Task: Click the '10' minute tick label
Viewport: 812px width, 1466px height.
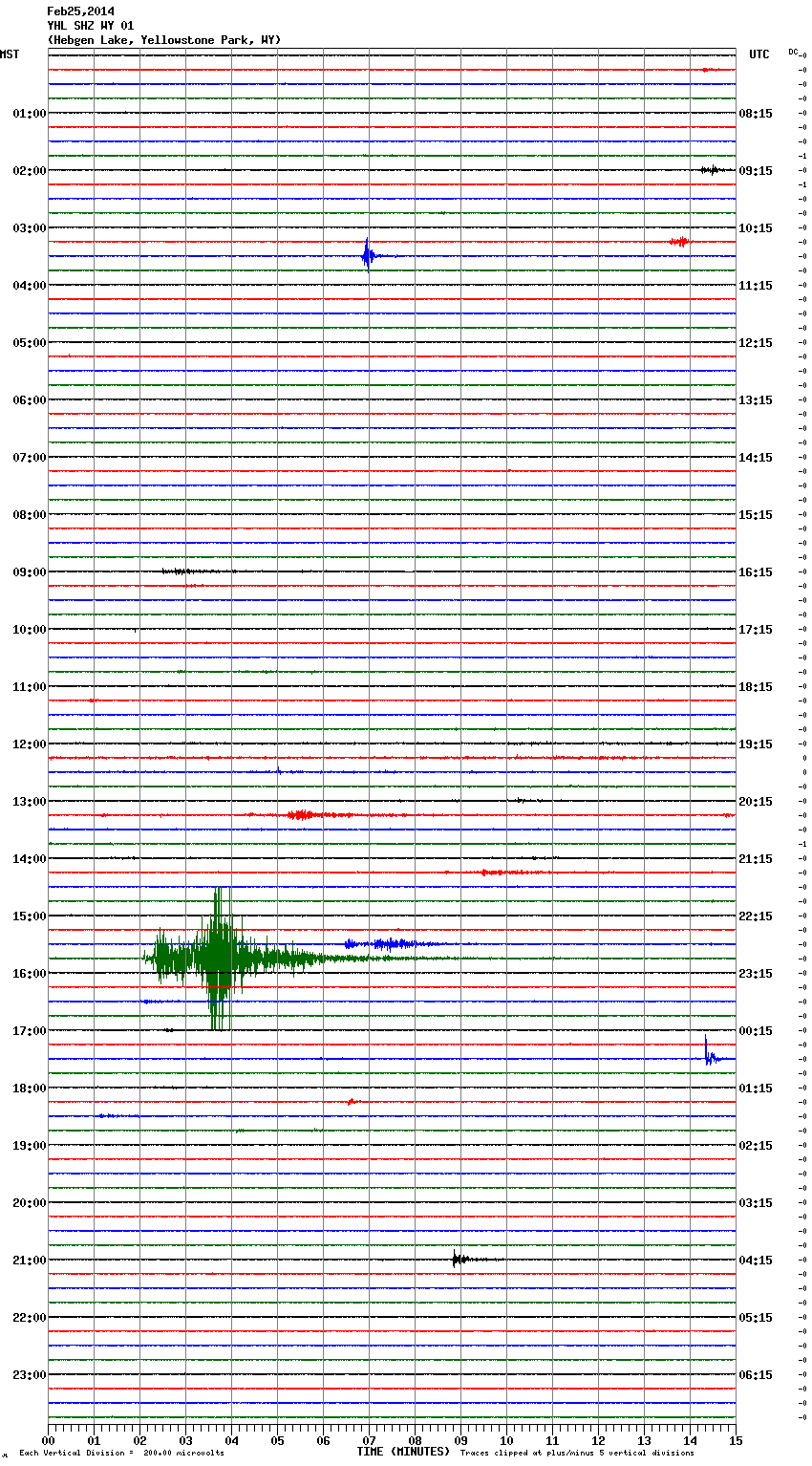Action: (x=507, y=1440)
